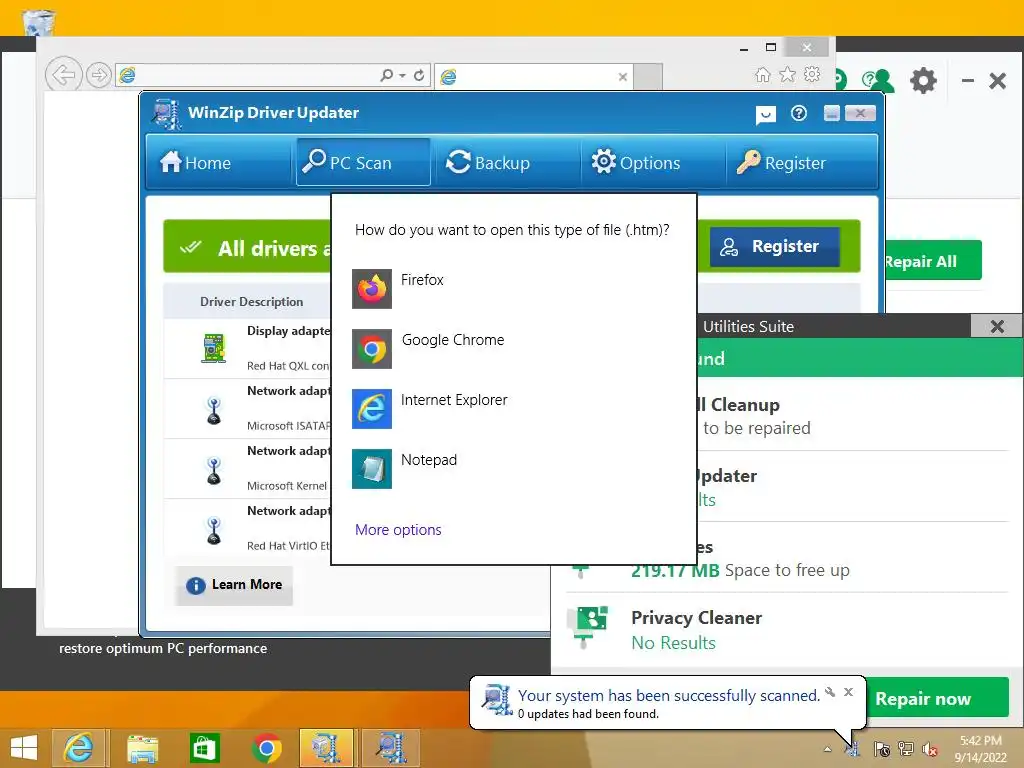Screen dimensions: 1024x768
Task: Select the Privacy Cleaner heading
Action: coord(696,618)
